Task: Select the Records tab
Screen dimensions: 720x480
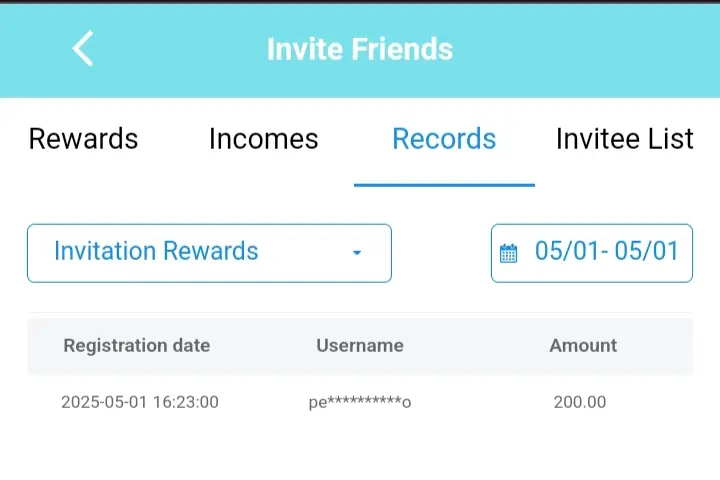Action: 444,139
